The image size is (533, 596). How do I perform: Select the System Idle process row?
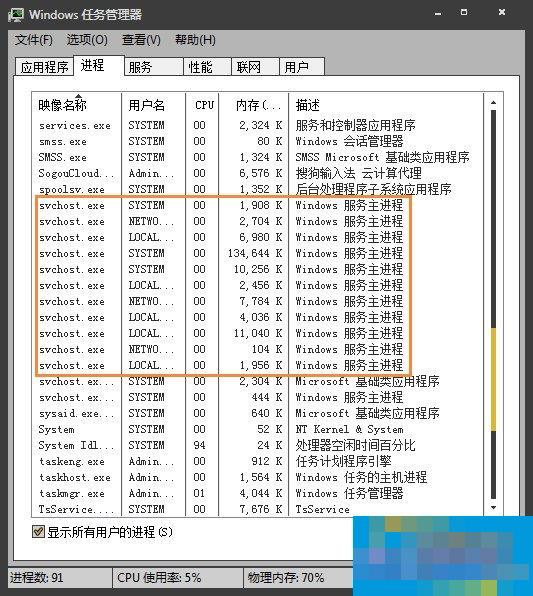tap(257, 445)
